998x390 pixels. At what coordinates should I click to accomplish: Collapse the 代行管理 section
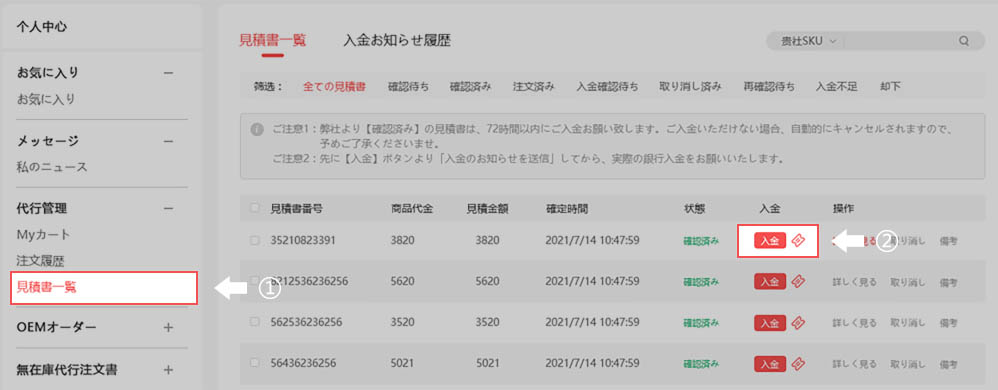[168, 208]
